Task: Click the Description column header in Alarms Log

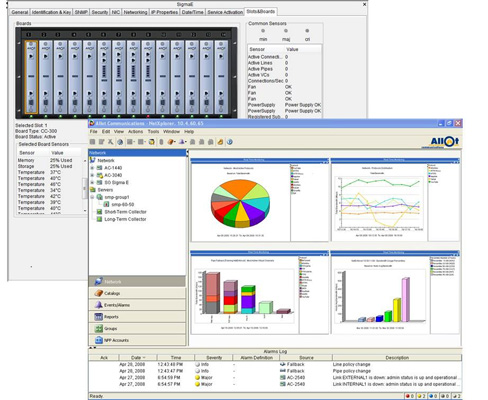Action: (x=397, y=358)
